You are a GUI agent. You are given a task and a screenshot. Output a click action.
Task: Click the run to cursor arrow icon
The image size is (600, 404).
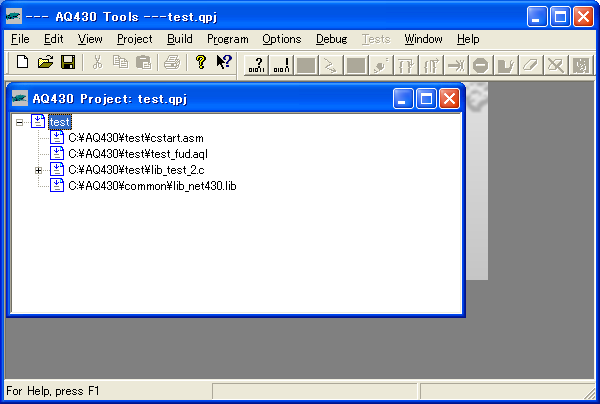tap(456, 65)
